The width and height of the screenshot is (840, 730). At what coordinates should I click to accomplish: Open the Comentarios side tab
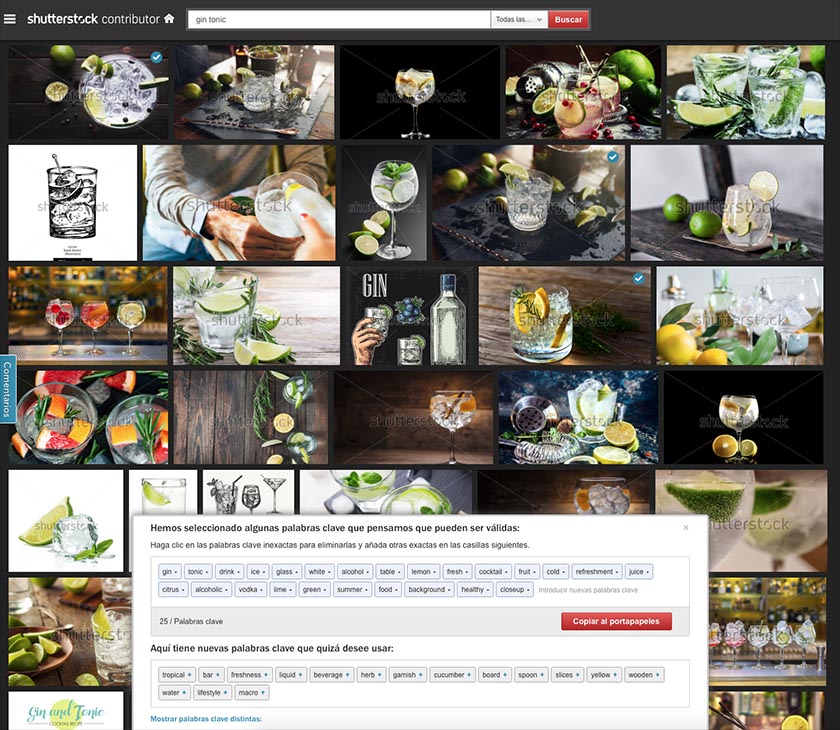pos(7,389)
